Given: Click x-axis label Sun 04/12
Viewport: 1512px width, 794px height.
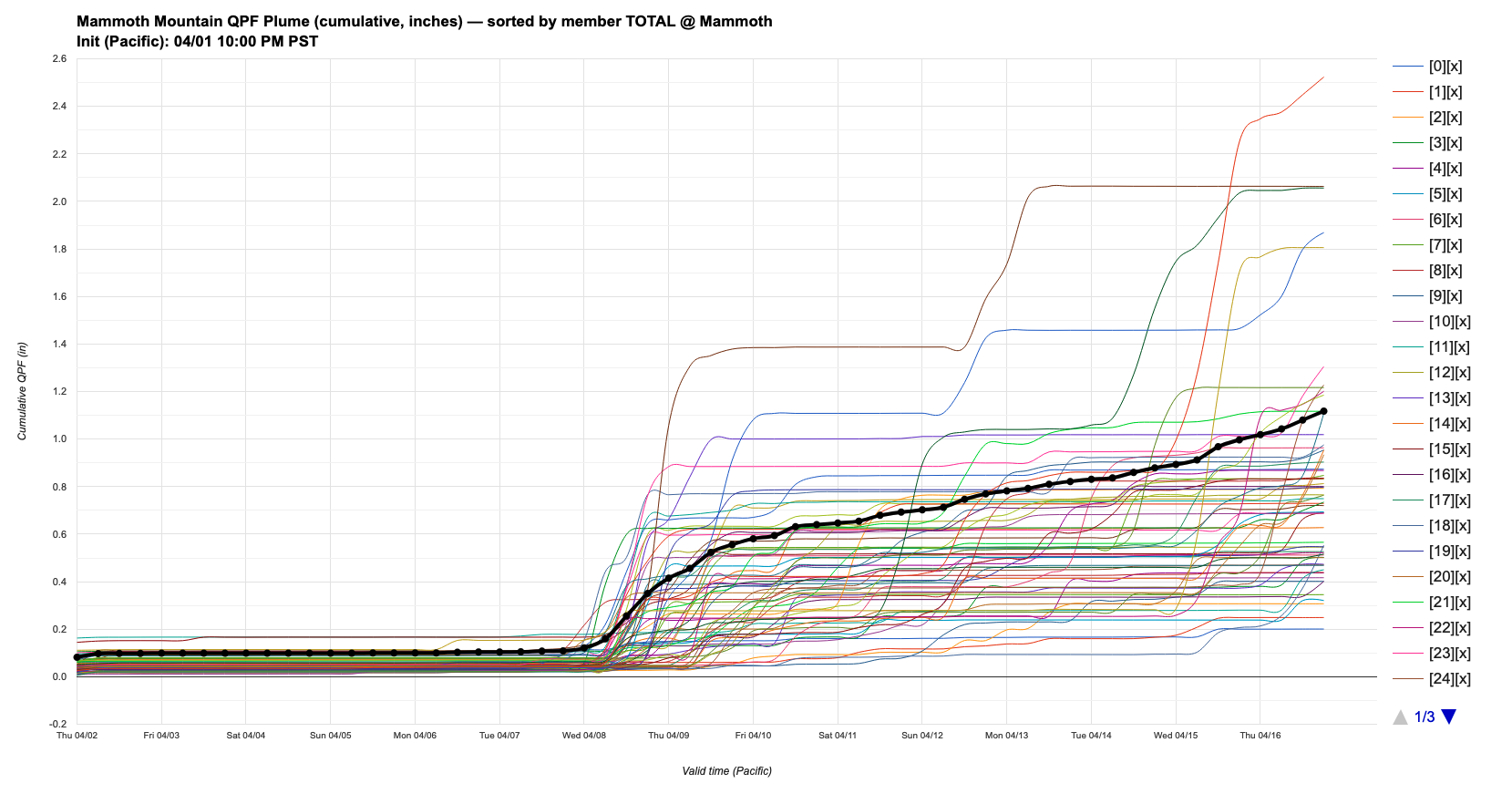Looking at the screenshot, I should click(x=922, y=736).
